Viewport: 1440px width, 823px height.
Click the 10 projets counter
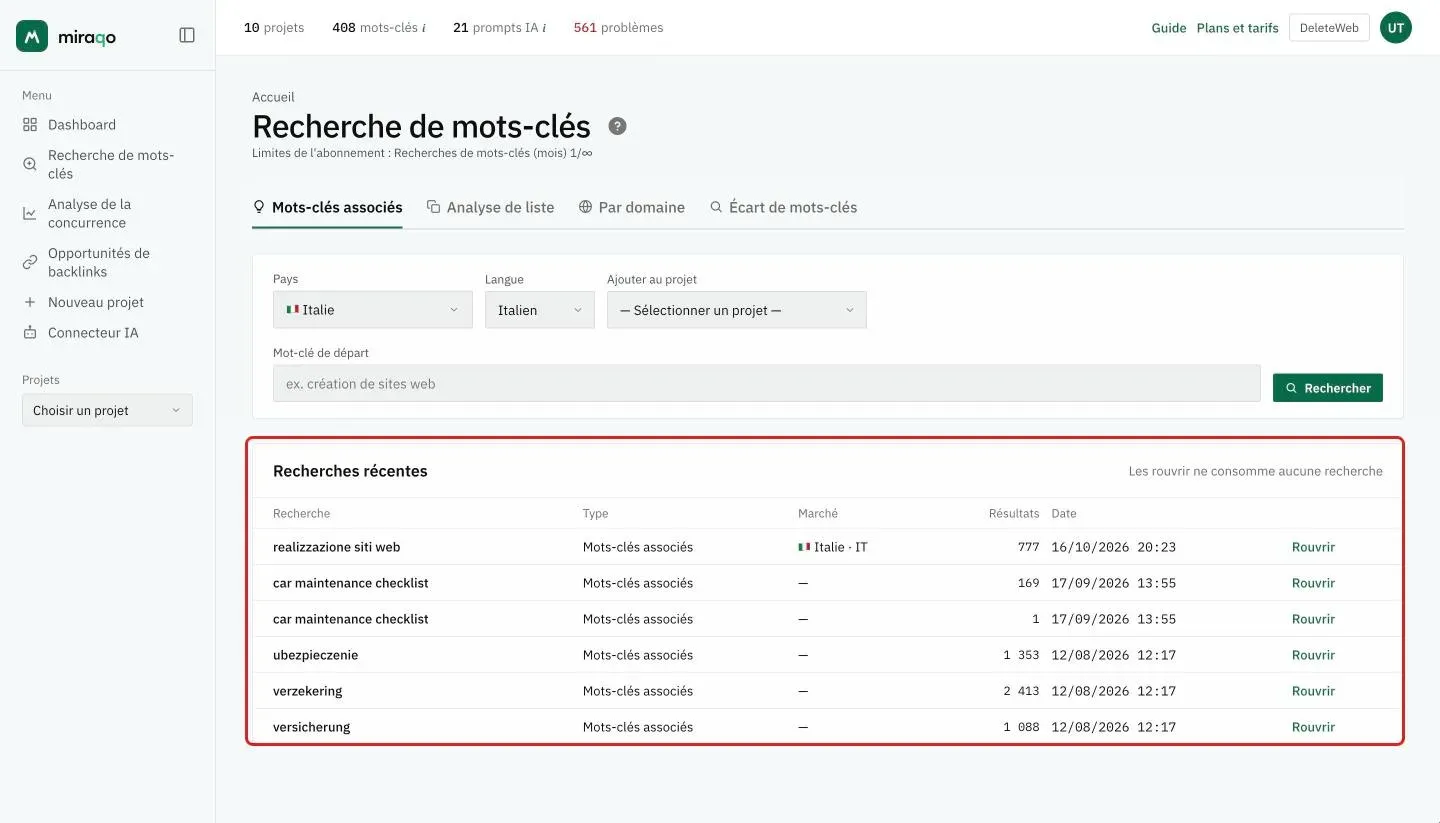click(x=274, y=28)
